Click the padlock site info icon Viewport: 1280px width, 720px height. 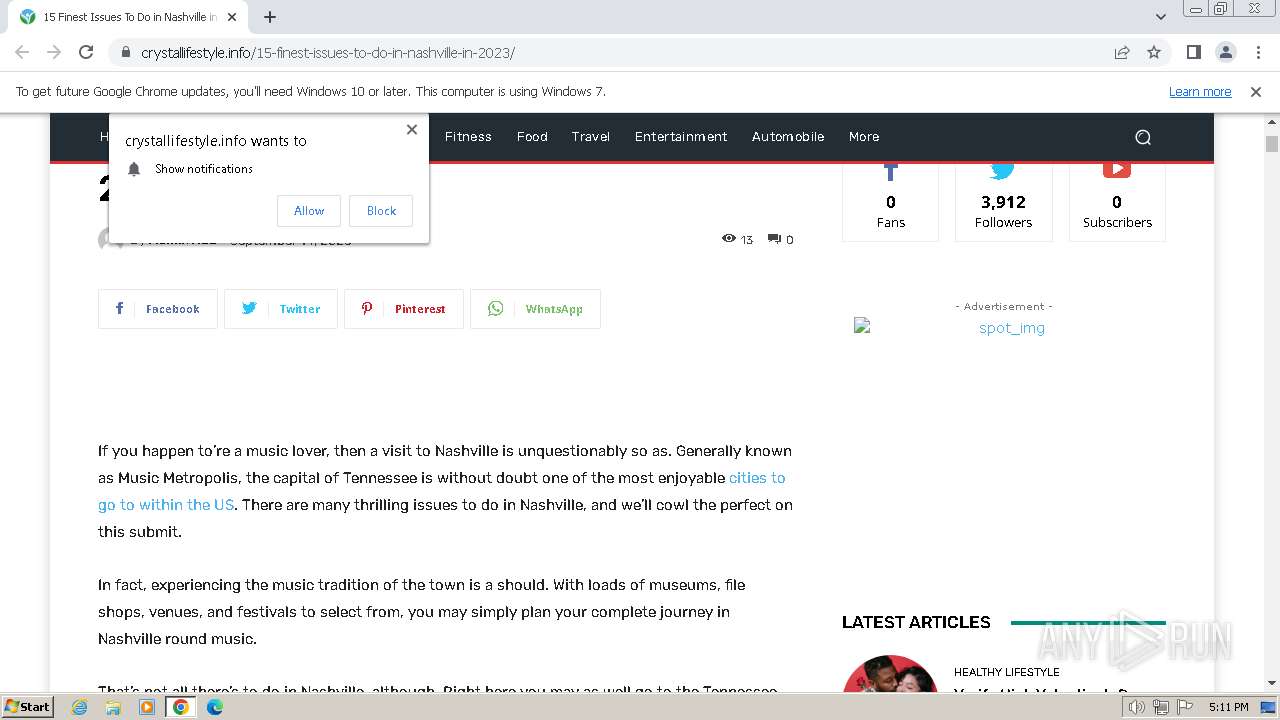[125, 52]
